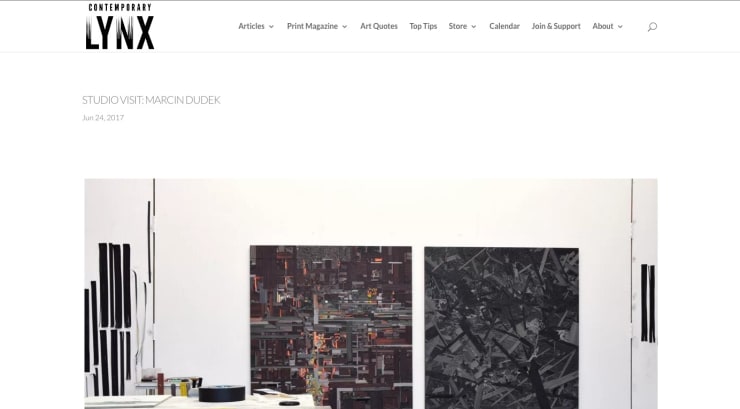Expand the Print Magazine chevron

[345, 27]
